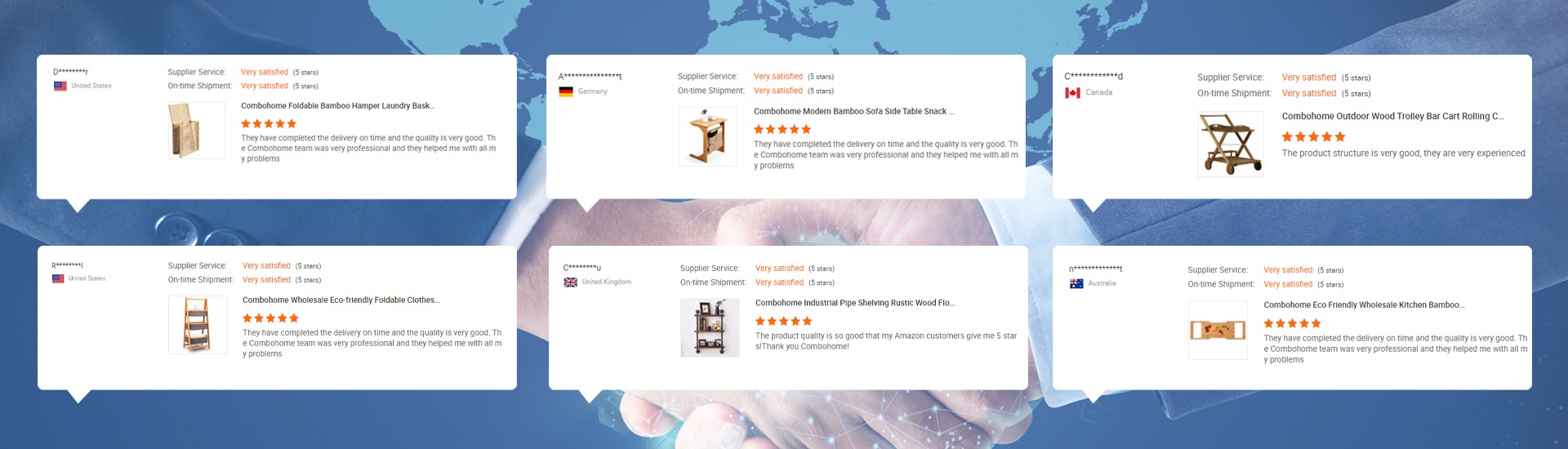Image resolution: width=1568 pixels, height=449 pixels.
Task: Open the Bamboo Sofa Side Table thumbnail
Action: click(x=708, y=137)
